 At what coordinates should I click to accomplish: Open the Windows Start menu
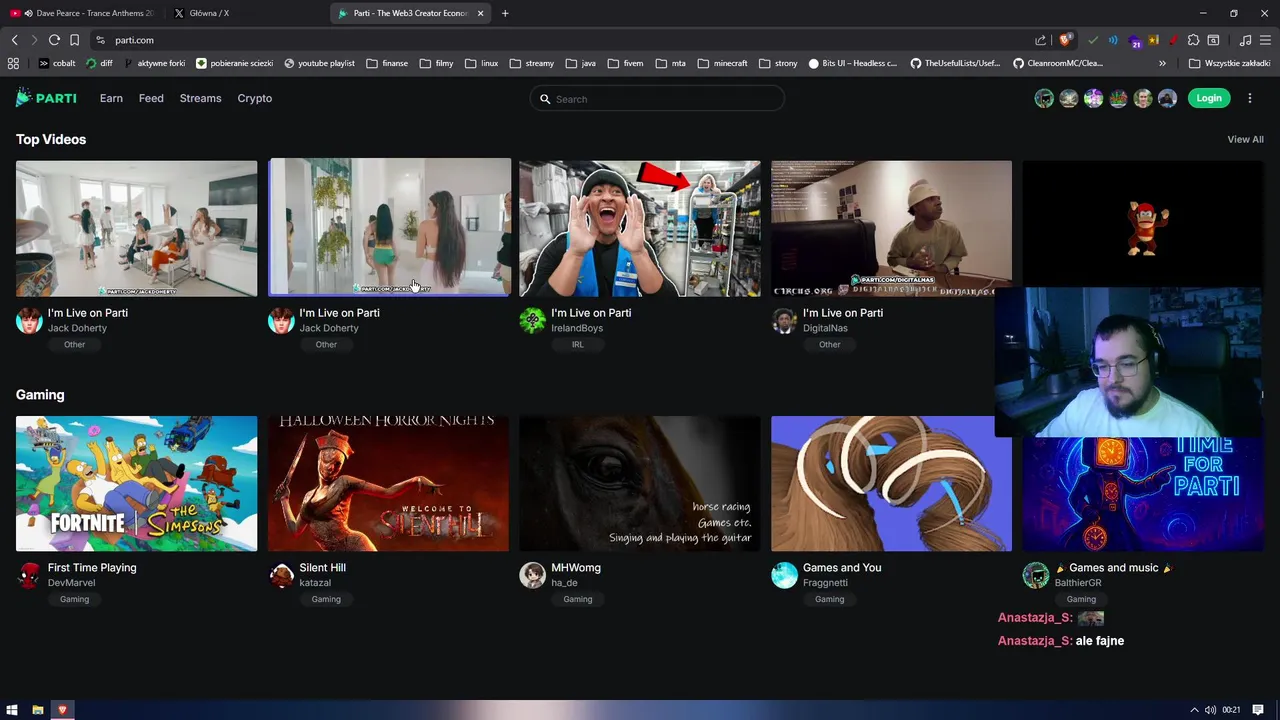point(12,710)
